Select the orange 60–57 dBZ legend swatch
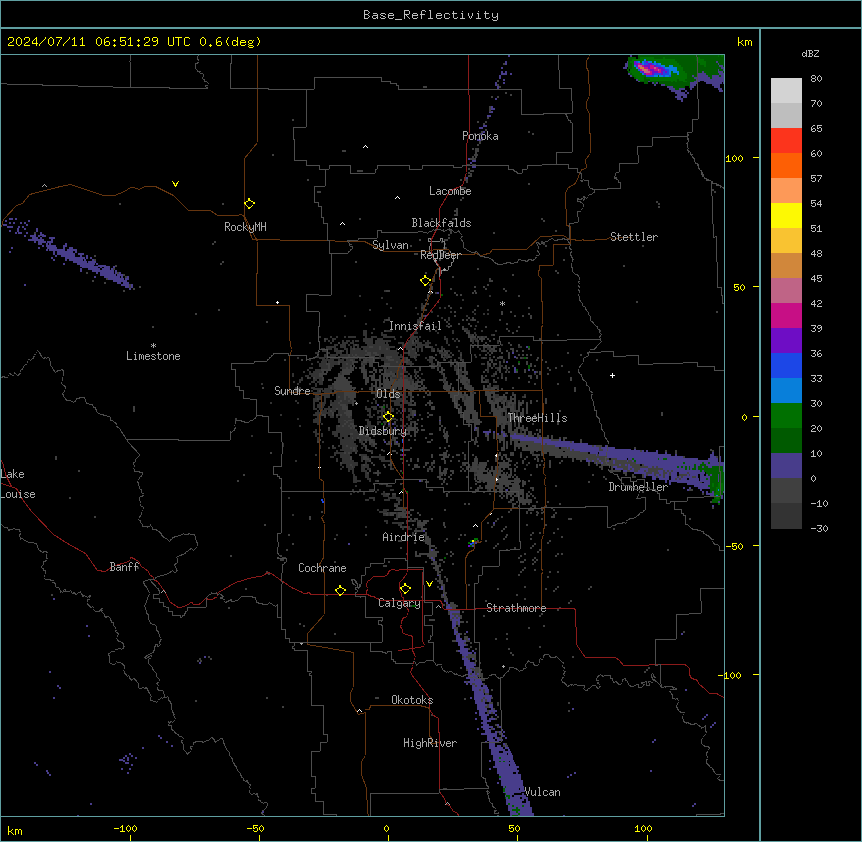The height and width of the screenshot is (842, 862). (x=786, y=165)
